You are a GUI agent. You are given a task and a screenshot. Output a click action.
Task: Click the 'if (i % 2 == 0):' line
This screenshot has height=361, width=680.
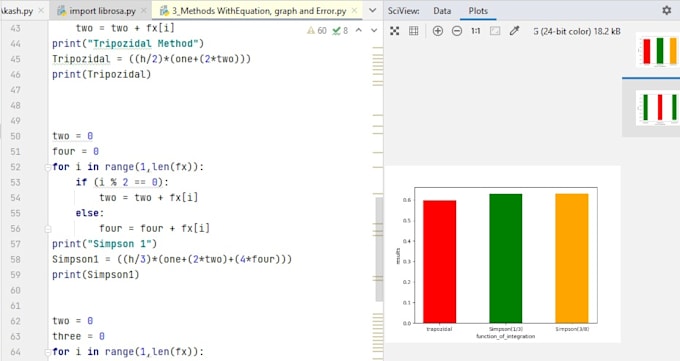122,182
